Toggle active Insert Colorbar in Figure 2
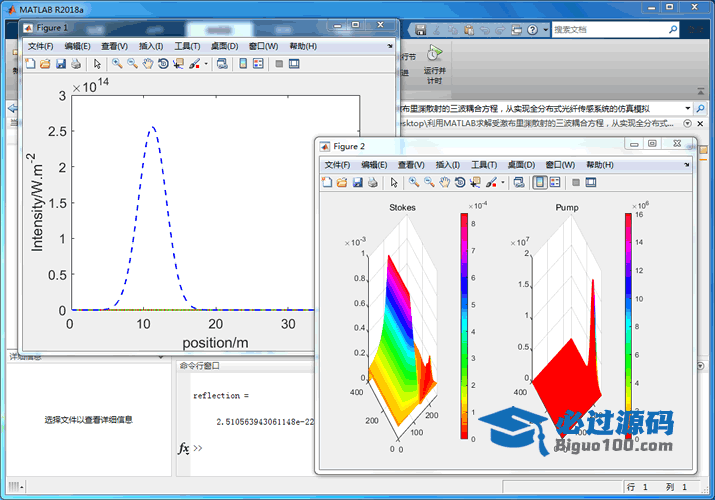715x500 pixels. (x=540, y=182)
